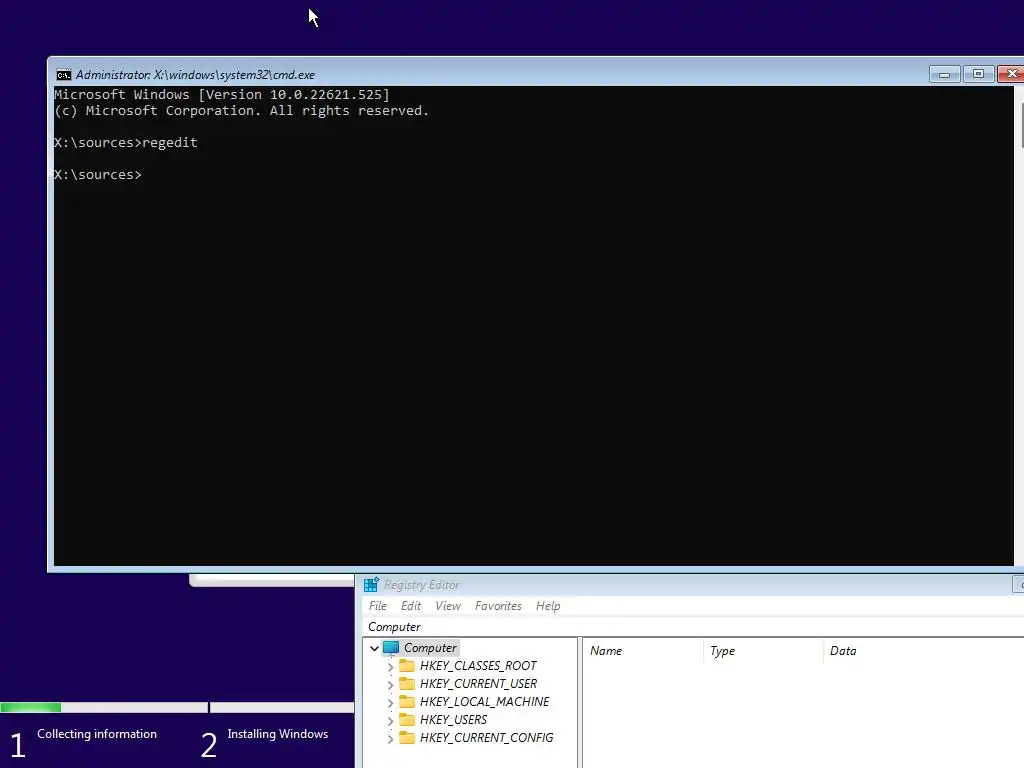Screen dimensions: 1024x768
Task: Select HKEY_CLASSES_ROOT in the tree
Action: pyautogui.click(x=478, y=665)
